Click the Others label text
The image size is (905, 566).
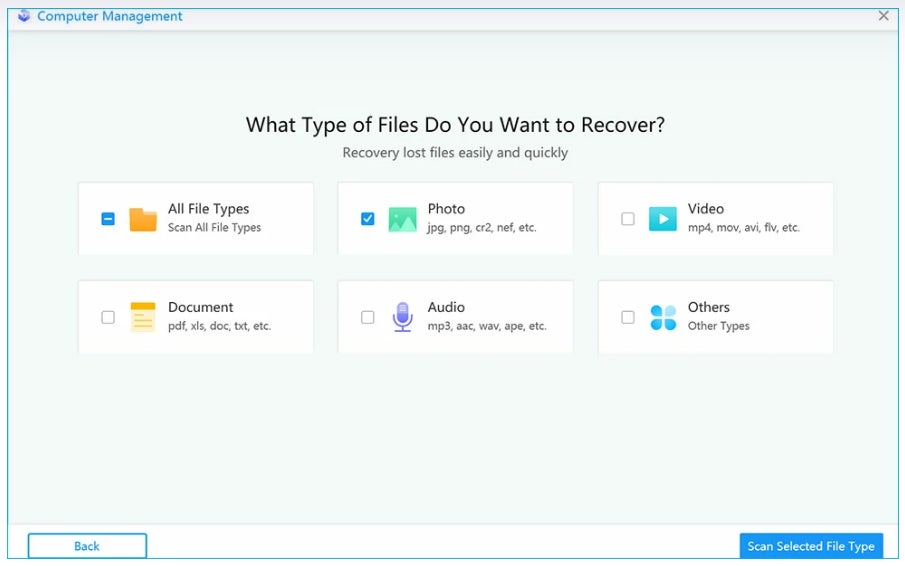coord(708,307)
